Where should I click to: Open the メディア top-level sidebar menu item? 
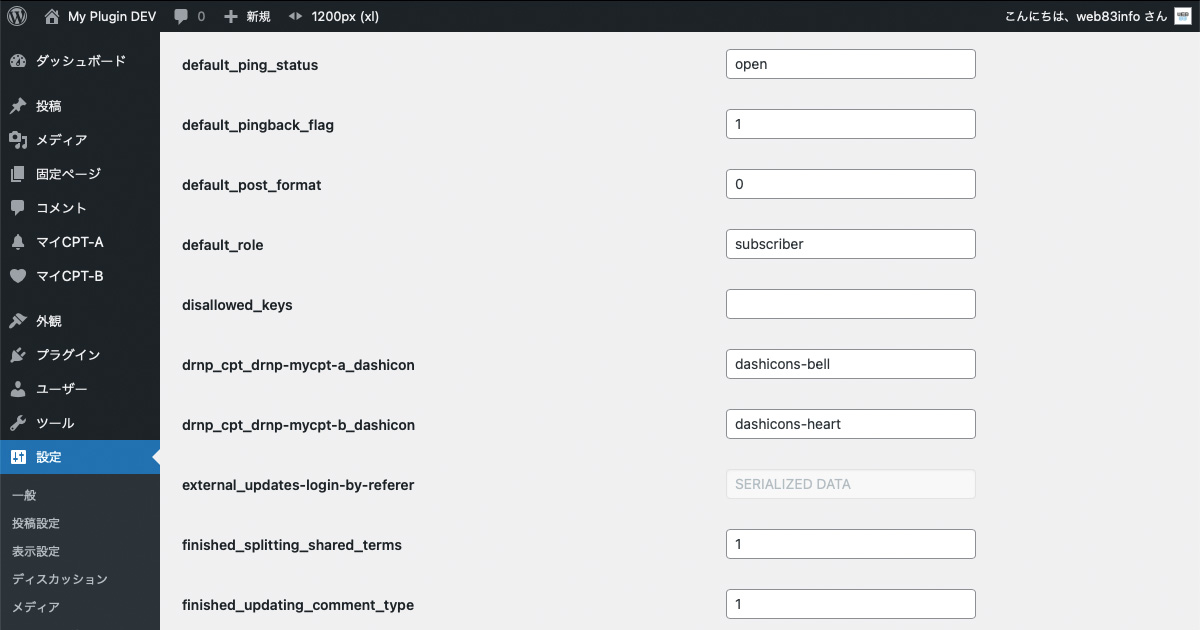click(80, 140)
